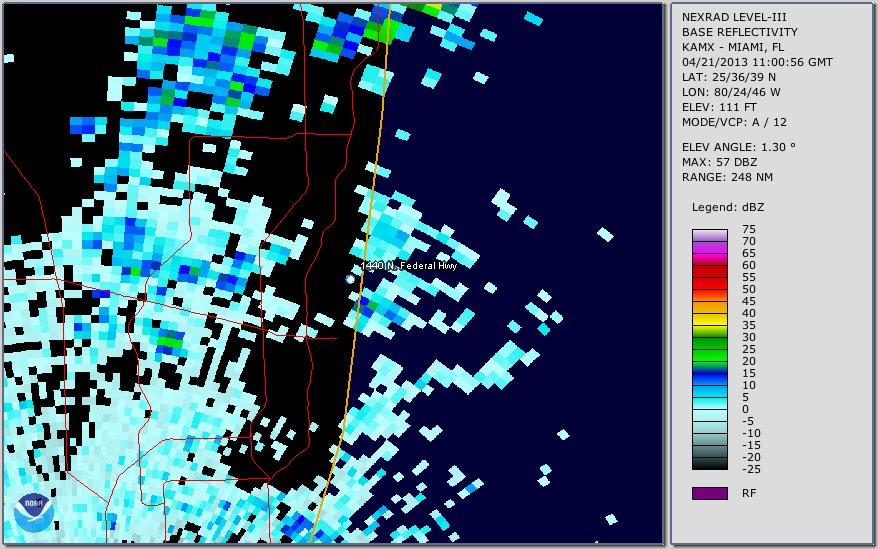The height and width of the screenshot is (549, 878).
Task: Click the LON: 80/24/46 W line
Action: point(731,92)
